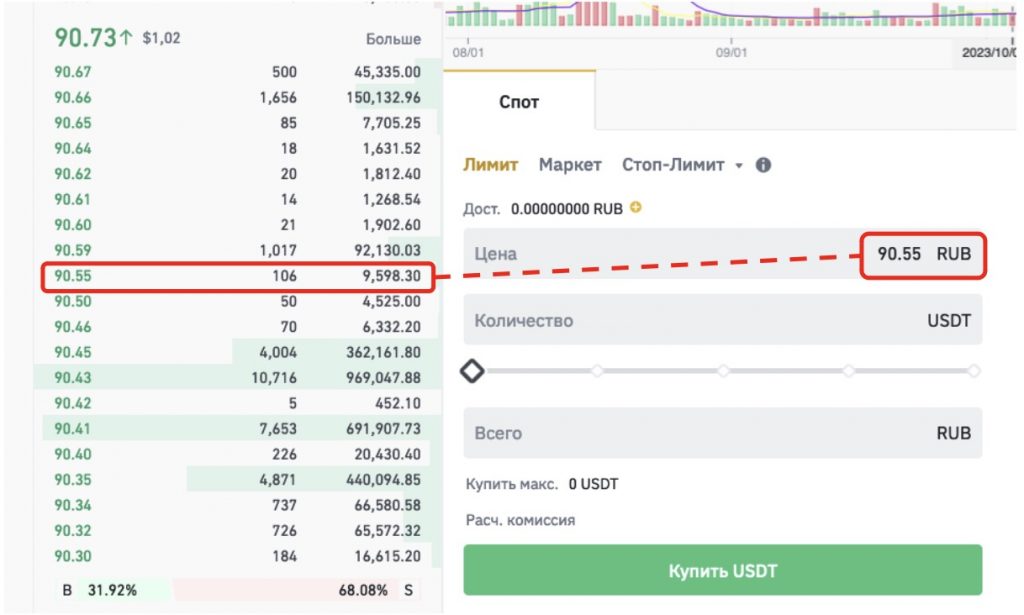The image size is (1024, 615).
Task: Click the diamond handle on the amount slider
Action: point(472,371)
